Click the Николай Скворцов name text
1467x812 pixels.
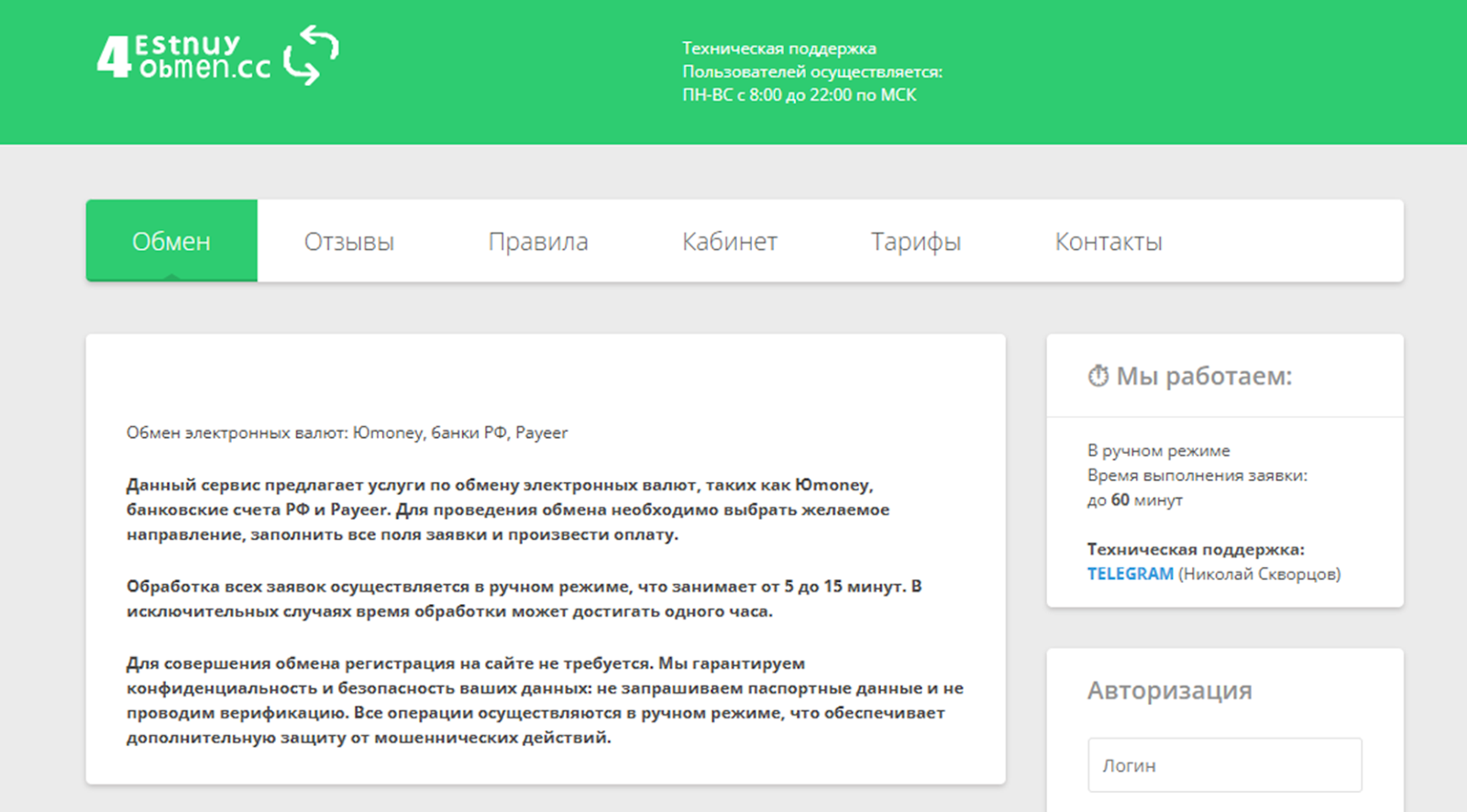pos(1259,574)
